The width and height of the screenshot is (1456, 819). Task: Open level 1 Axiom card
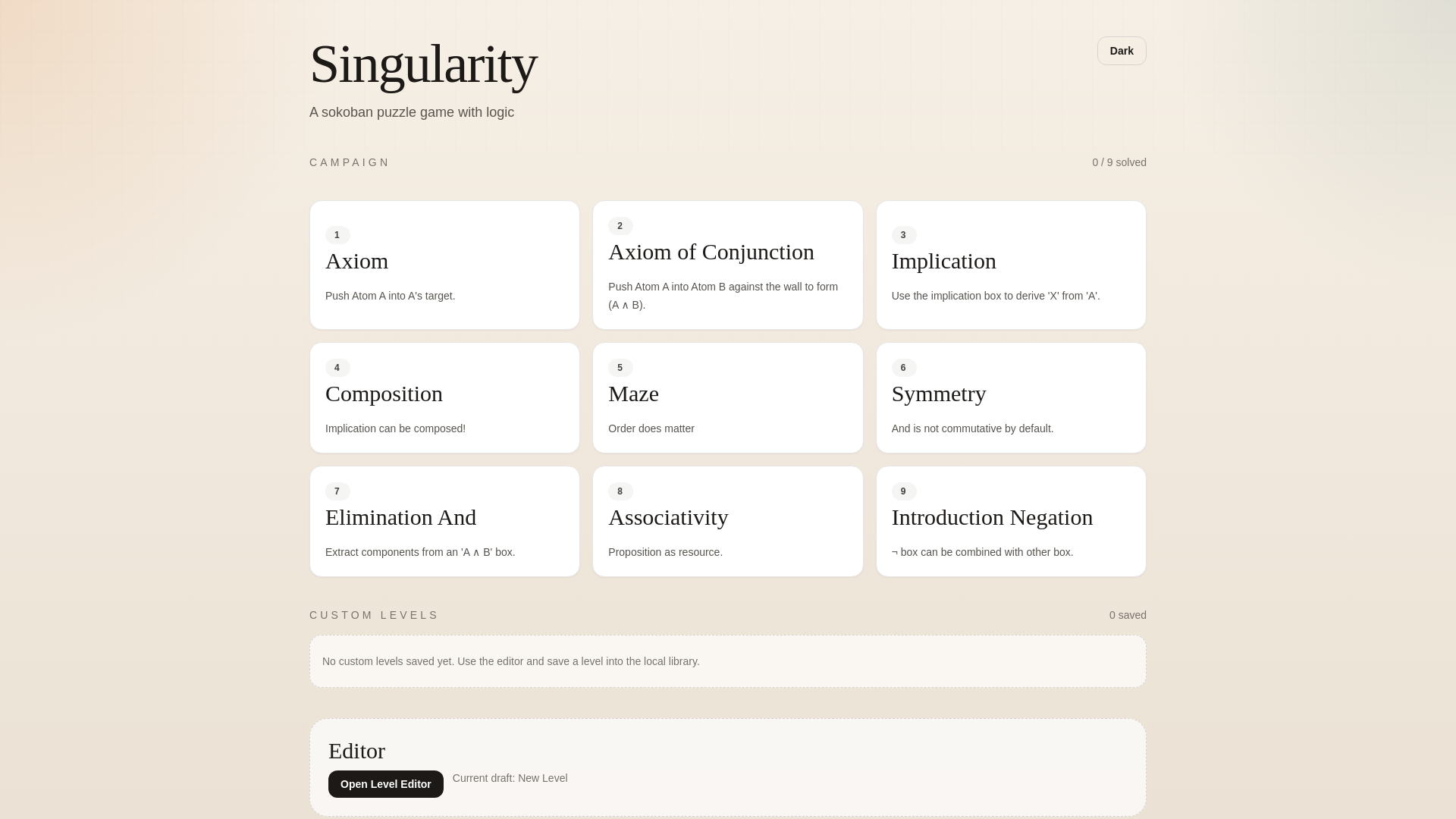tap(444, 265)
